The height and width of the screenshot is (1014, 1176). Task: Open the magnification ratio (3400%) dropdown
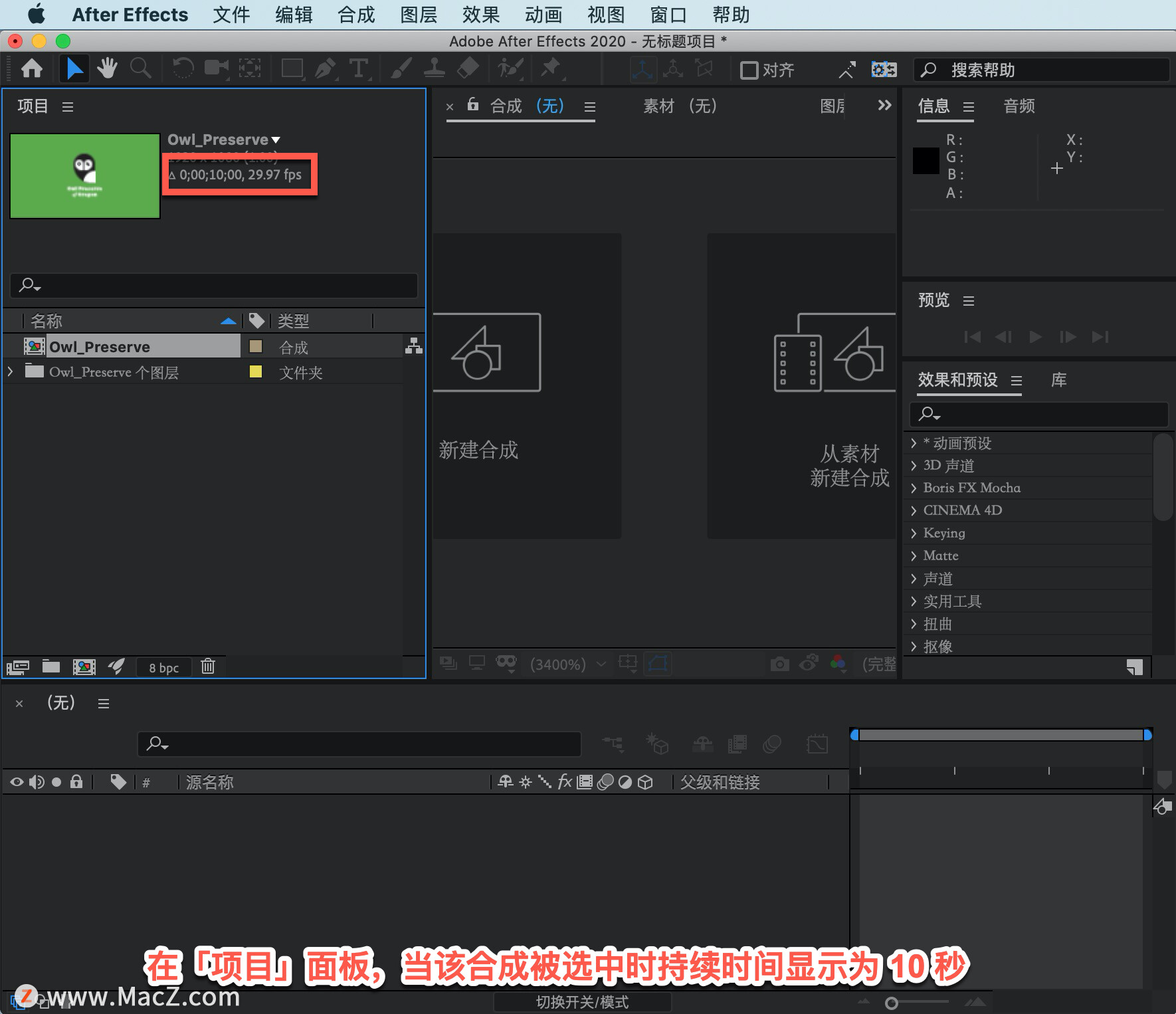click(568, 664)
